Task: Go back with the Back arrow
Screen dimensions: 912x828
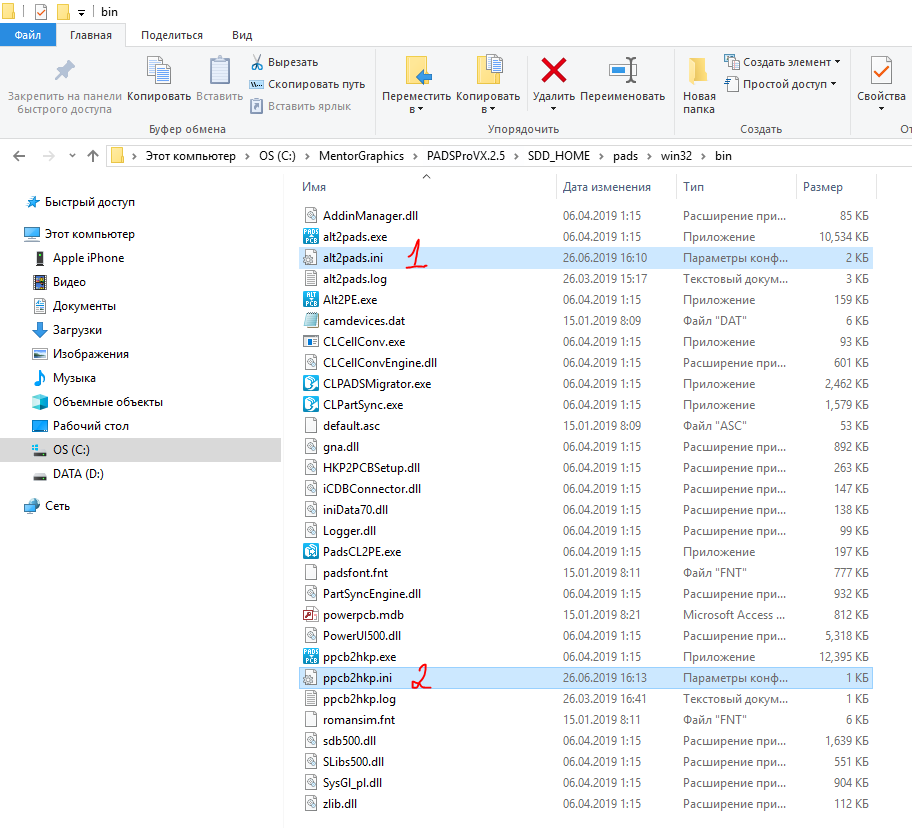Action: (19, 156)
